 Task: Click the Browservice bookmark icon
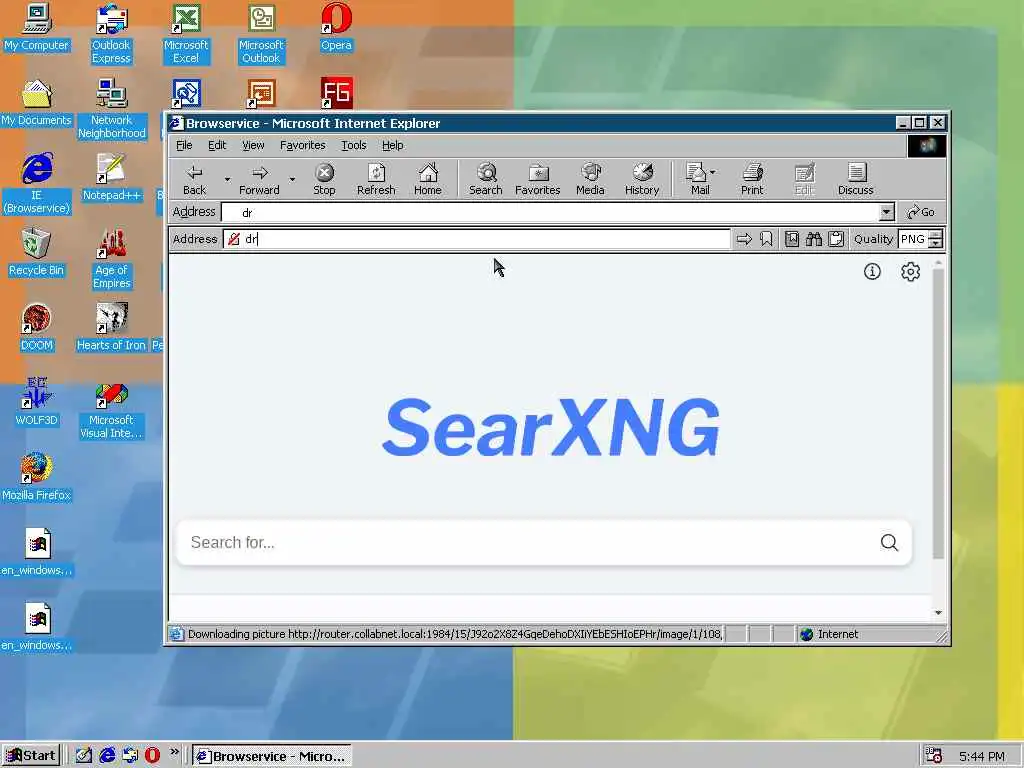pos(766,239)
